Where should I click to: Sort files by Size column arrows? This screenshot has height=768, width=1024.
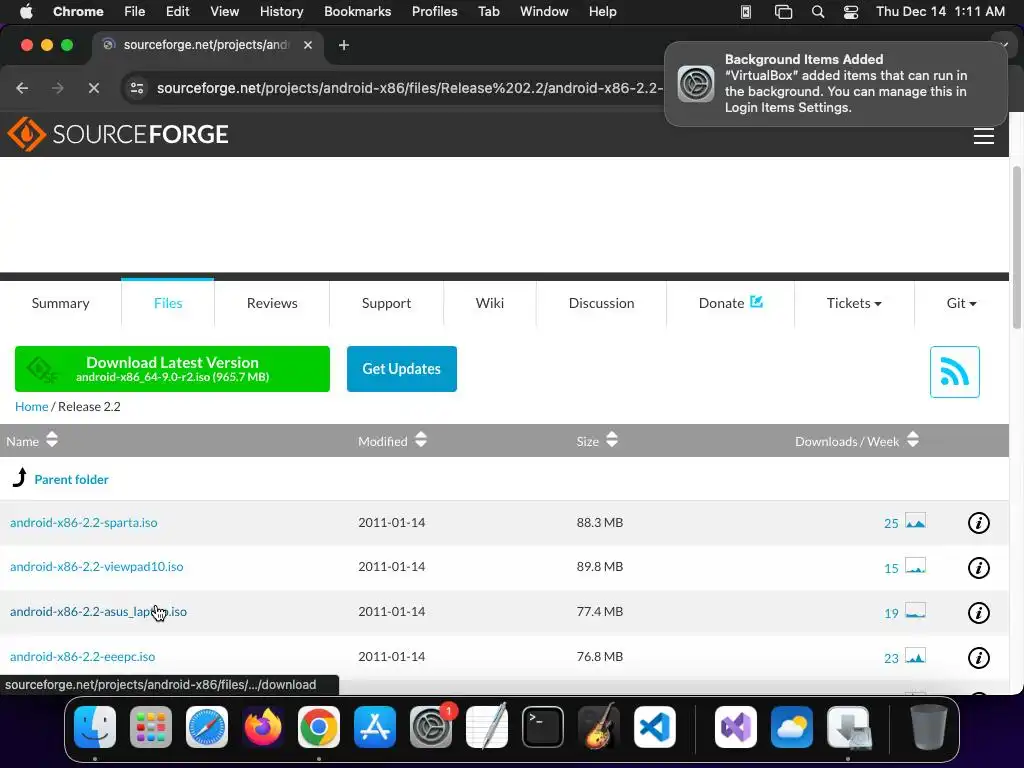611,440
